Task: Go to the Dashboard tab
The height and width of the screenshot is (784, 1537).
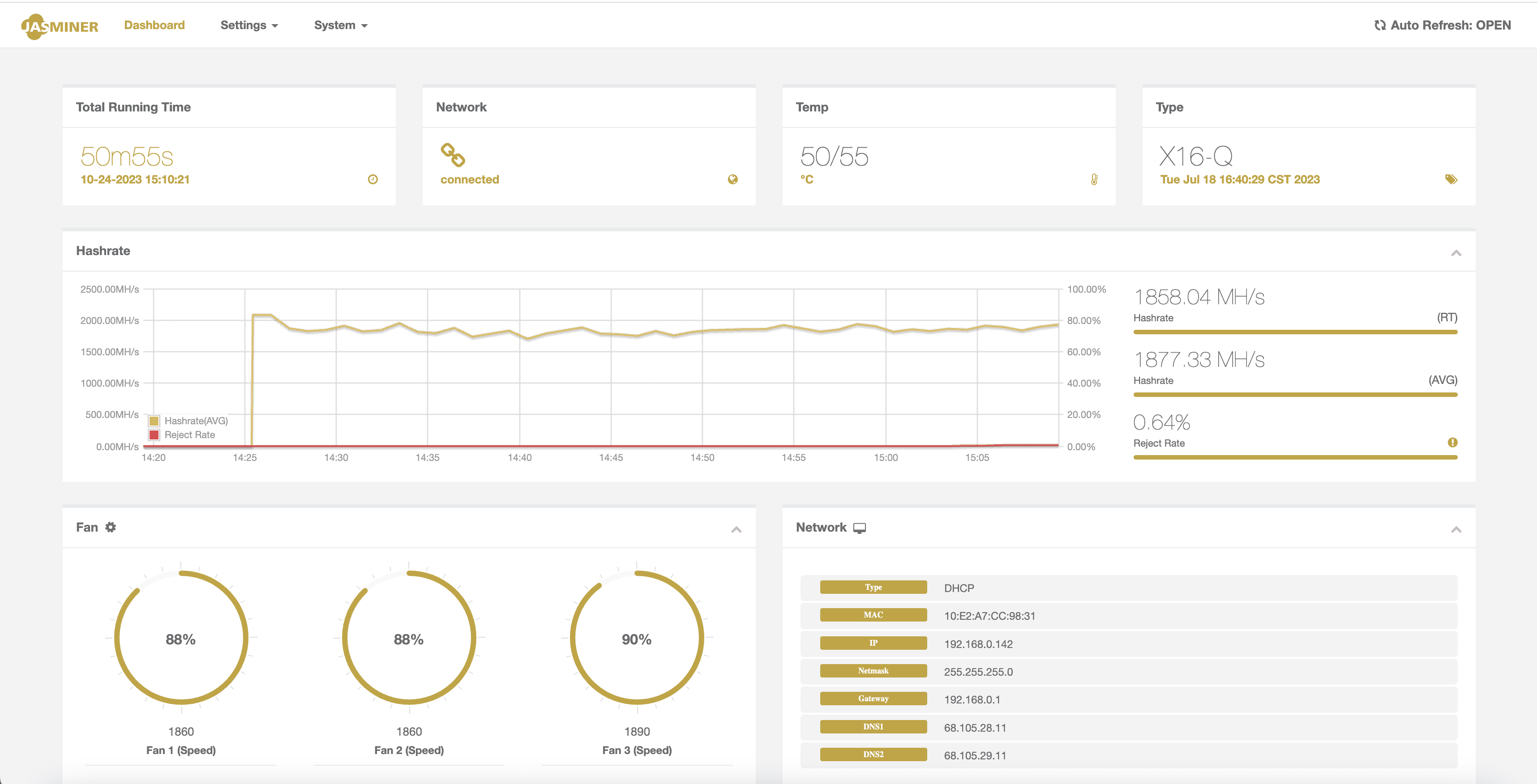Action: pos(154,25)
